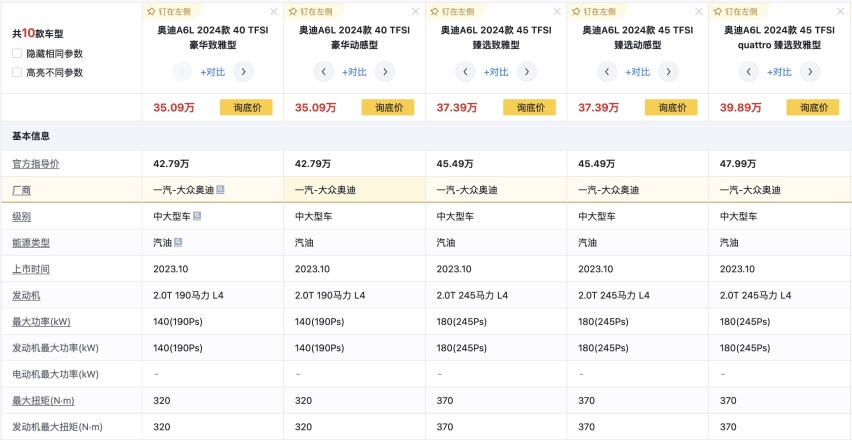The image size is (852, 440).
Task: Close the 45 TFSI 臻选动感型 column
Action: 699,11
